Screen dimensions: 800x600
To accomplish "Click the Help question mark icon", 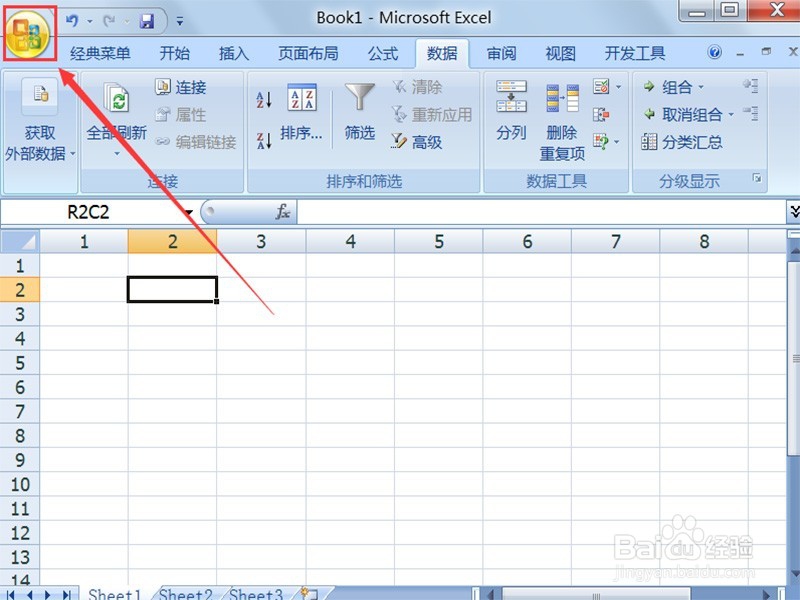I will [715, 52].
